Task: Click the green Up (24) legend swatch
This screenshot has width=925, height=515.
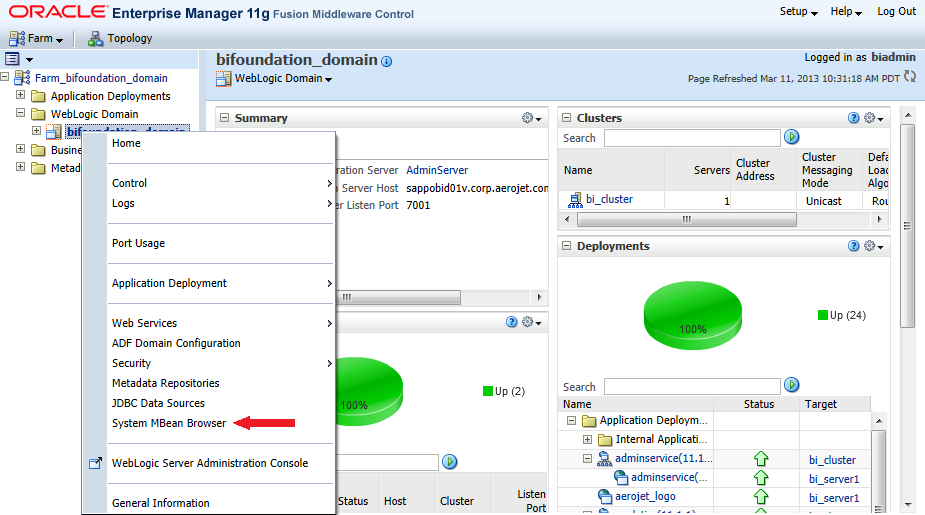Action: point(822,315)
